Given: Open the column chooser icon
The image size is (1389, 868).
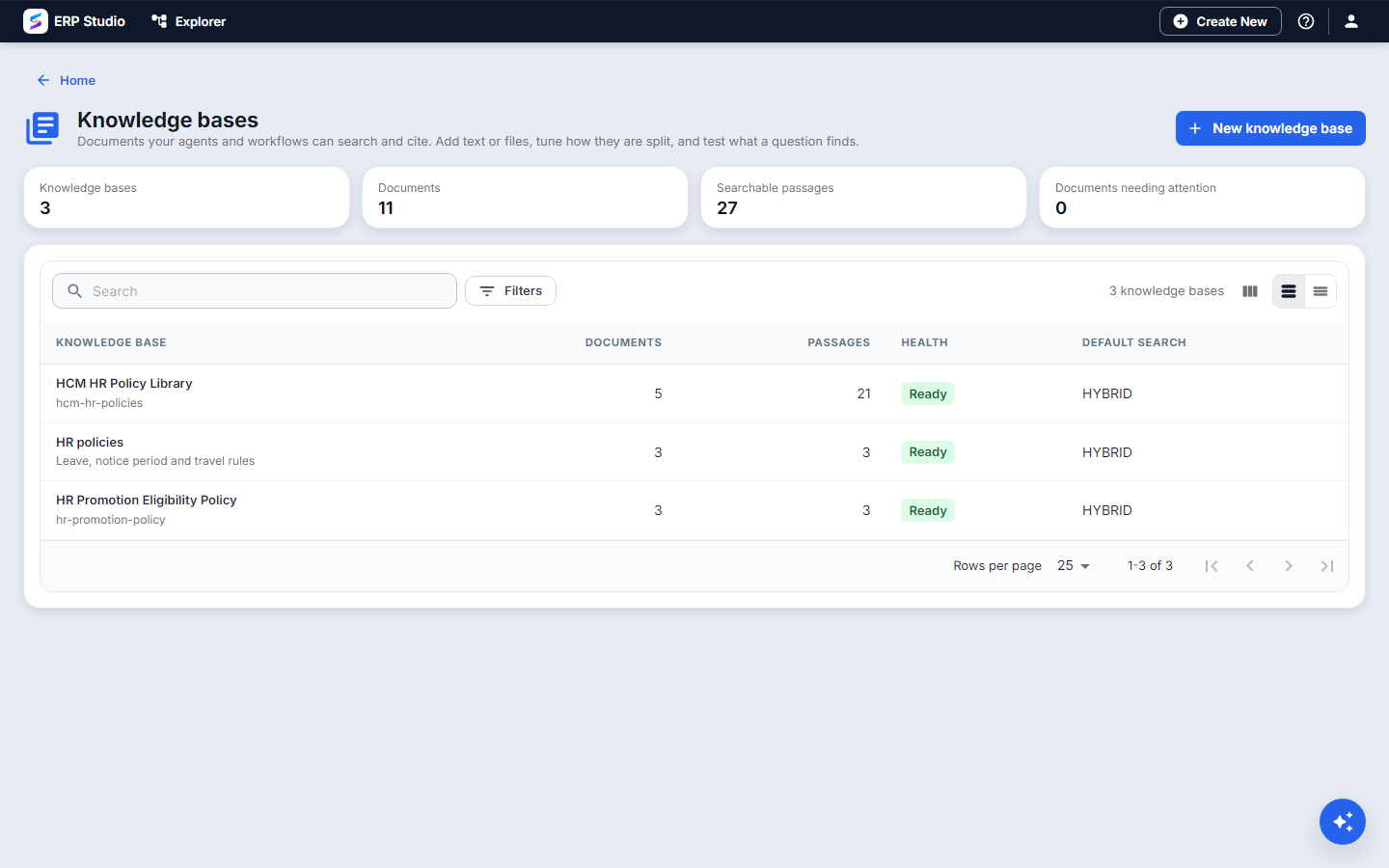Looking at the screenshot, I should [1250, 291].
